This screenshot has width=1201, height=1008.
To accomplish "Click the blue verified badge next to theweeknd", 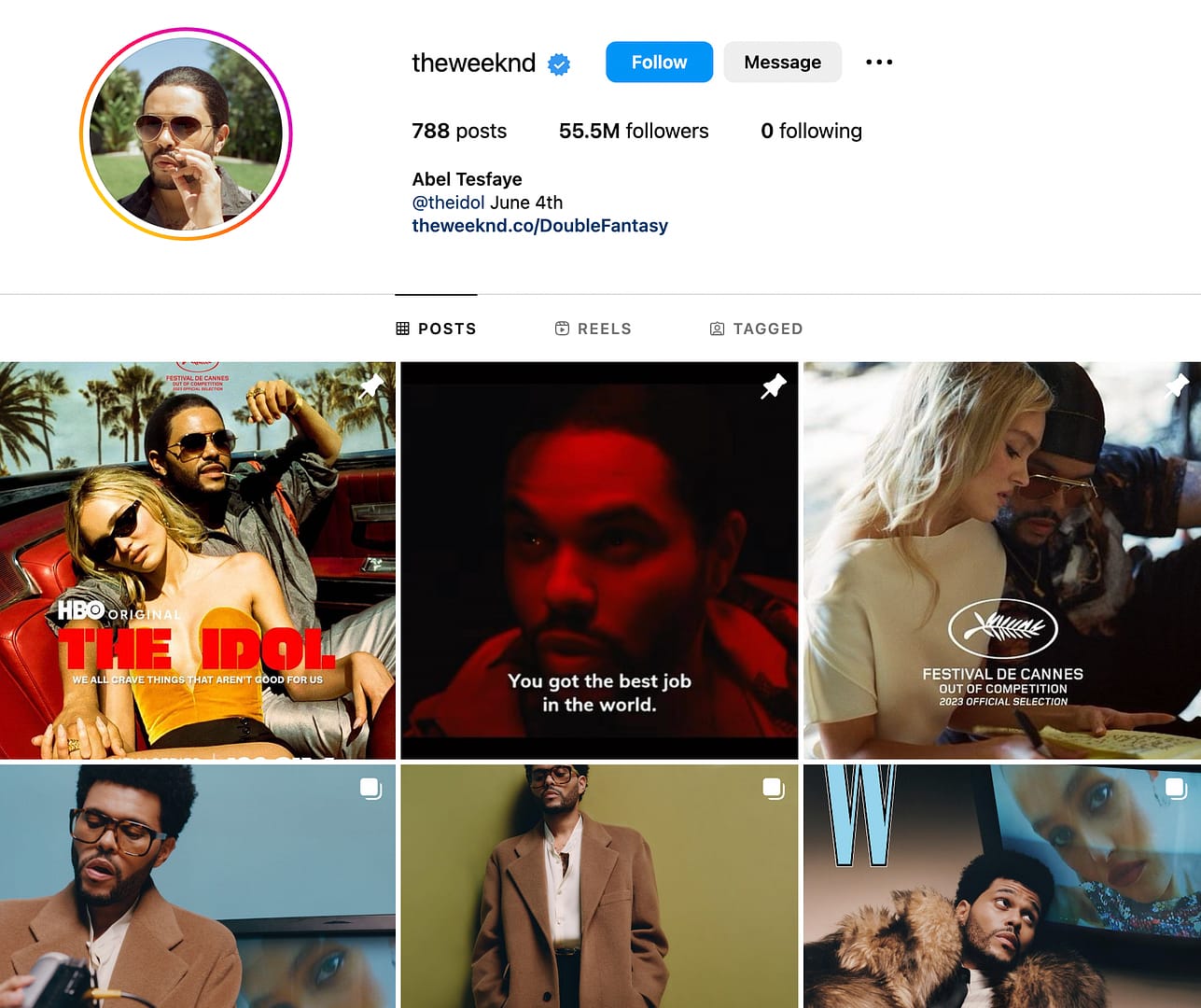I will (x=559, y=63).
